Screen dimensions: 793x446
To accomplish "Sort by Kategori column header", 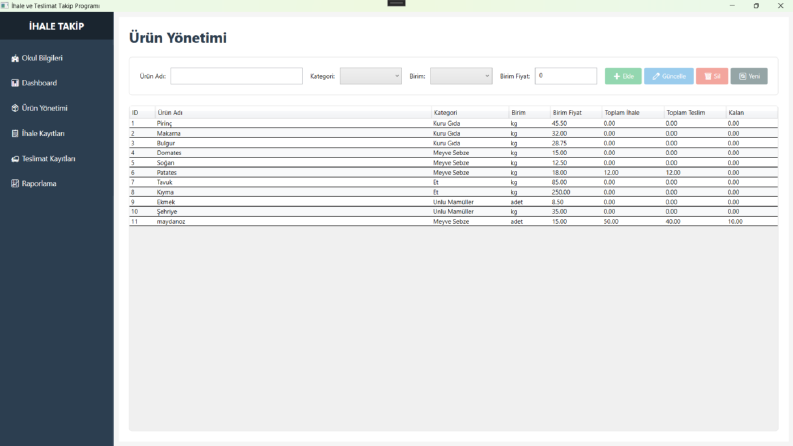I will [470, 113].
